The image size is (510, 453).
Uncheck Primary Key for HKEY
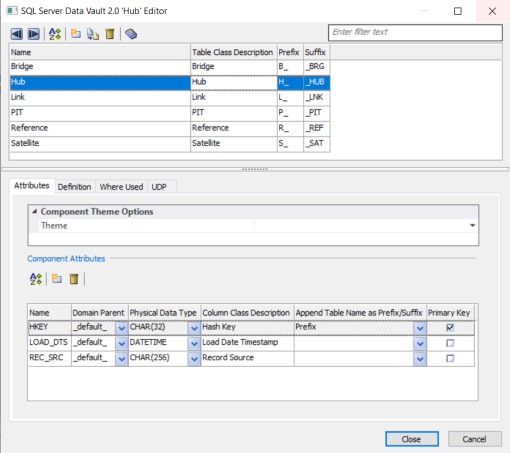(x=450, y=327)
